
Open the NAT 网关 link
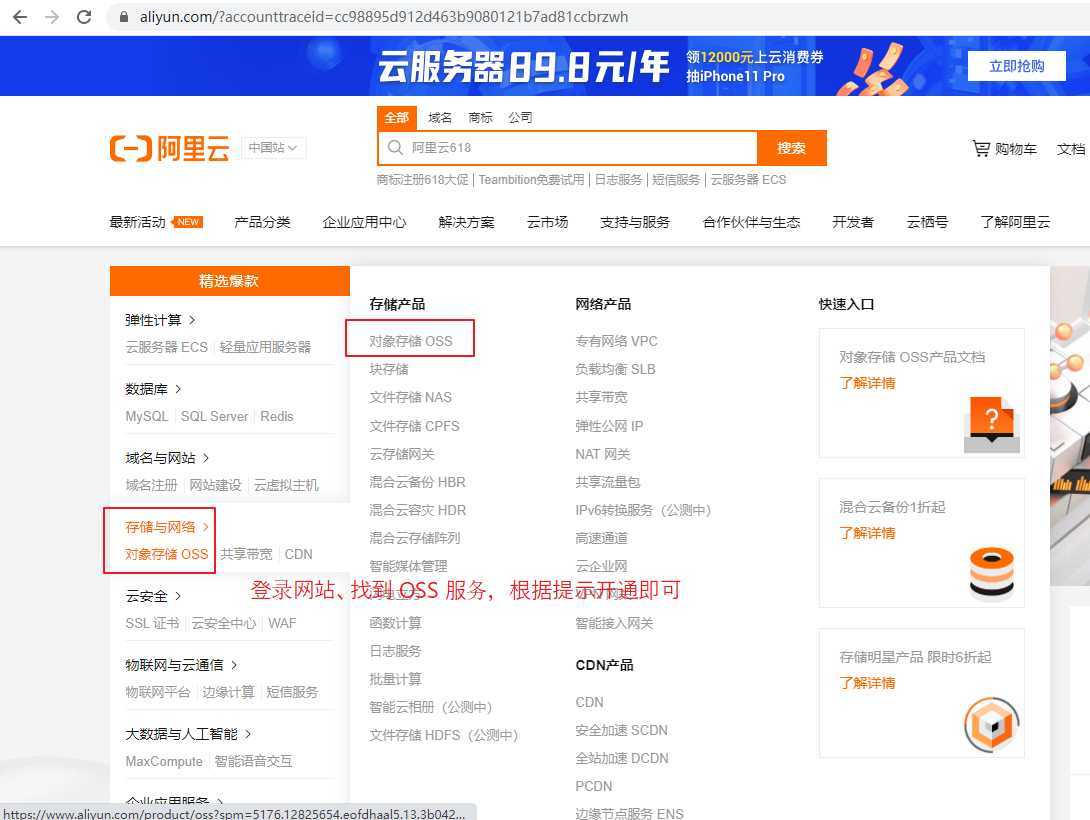[x=603, y=454]
